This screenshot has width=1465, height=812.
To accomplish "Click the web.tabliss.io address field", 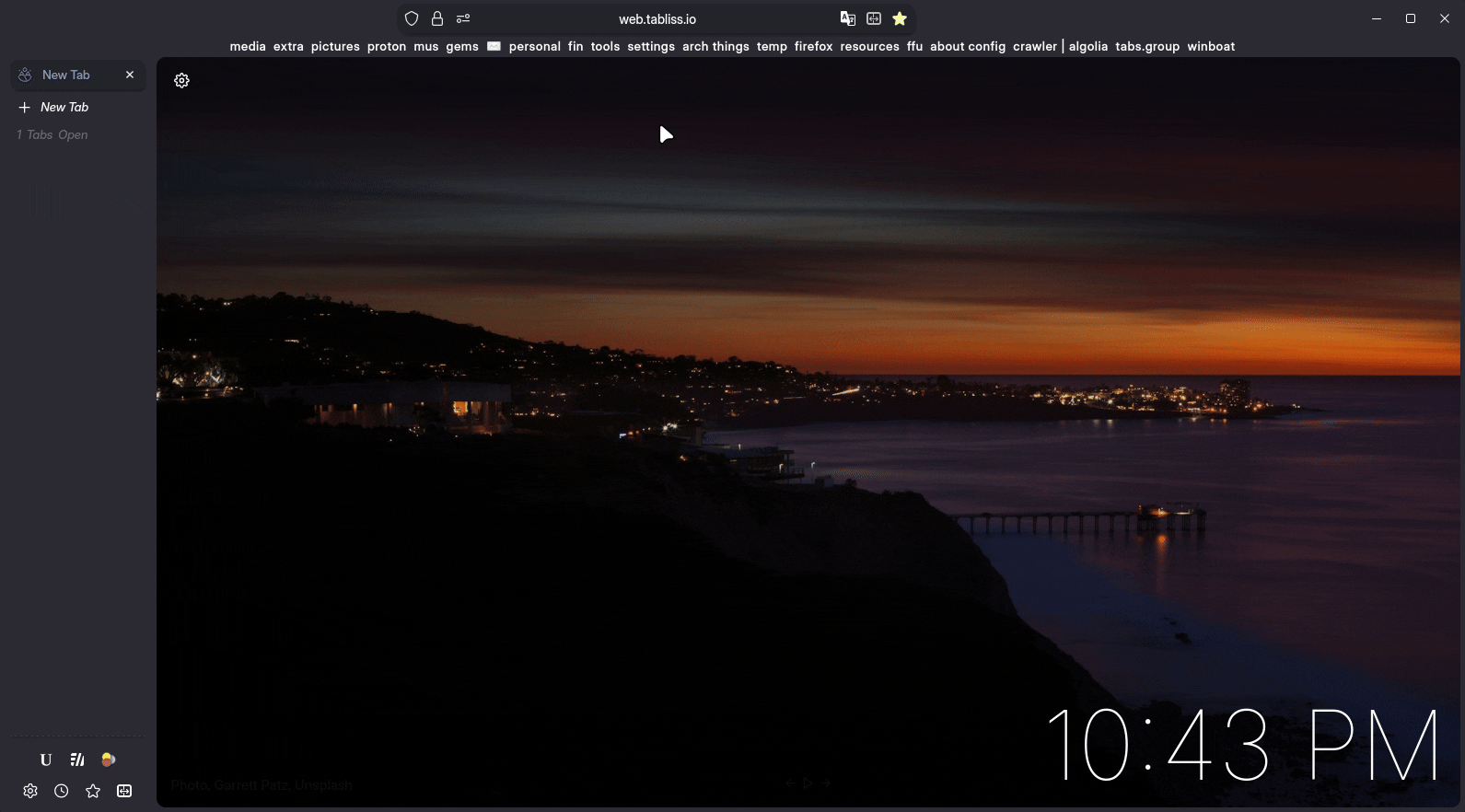I will pos(657,18).
